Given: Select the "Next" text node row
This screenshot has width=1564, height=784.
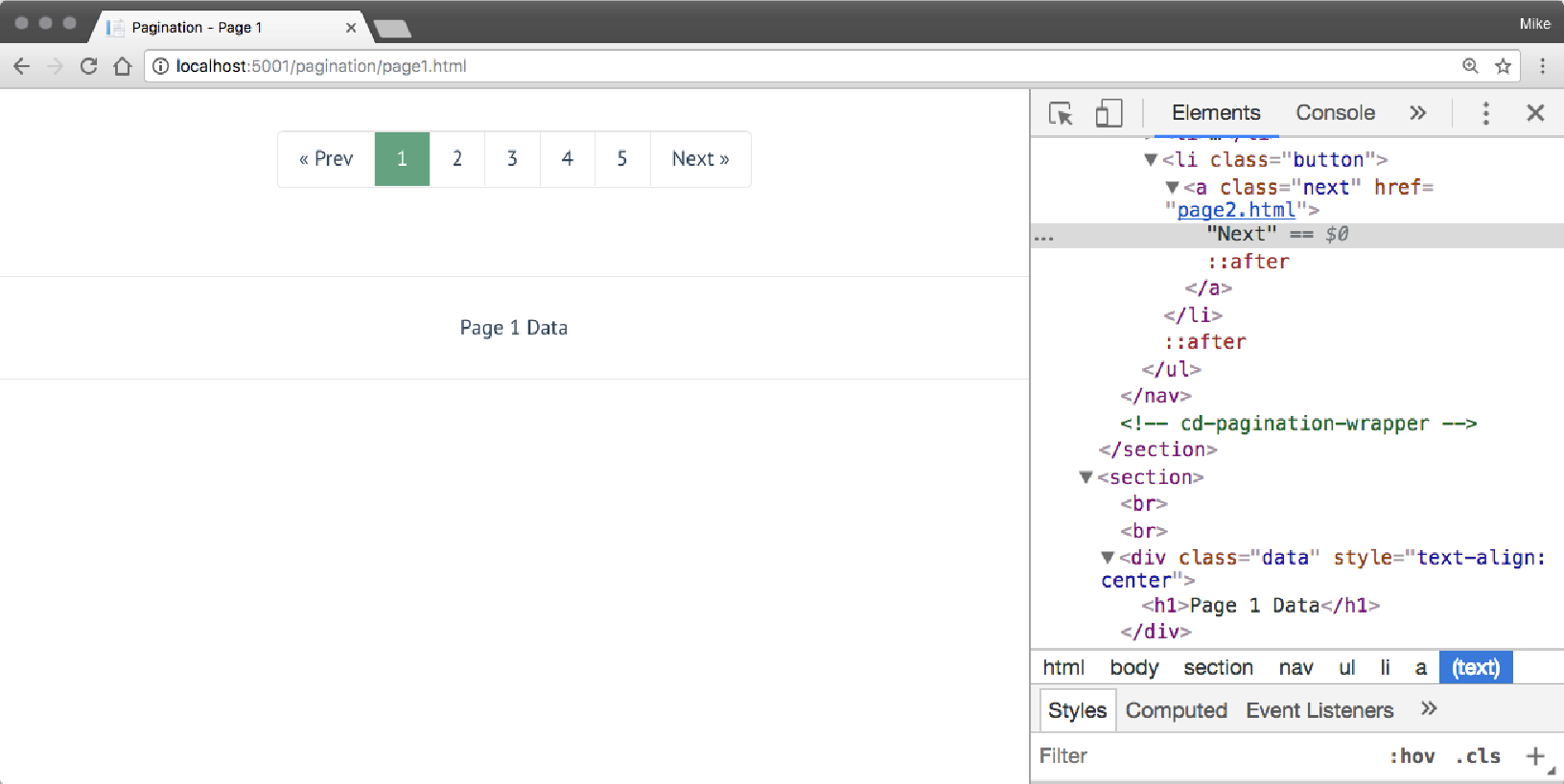Looking at the screenshot, I should (1297, 235).
